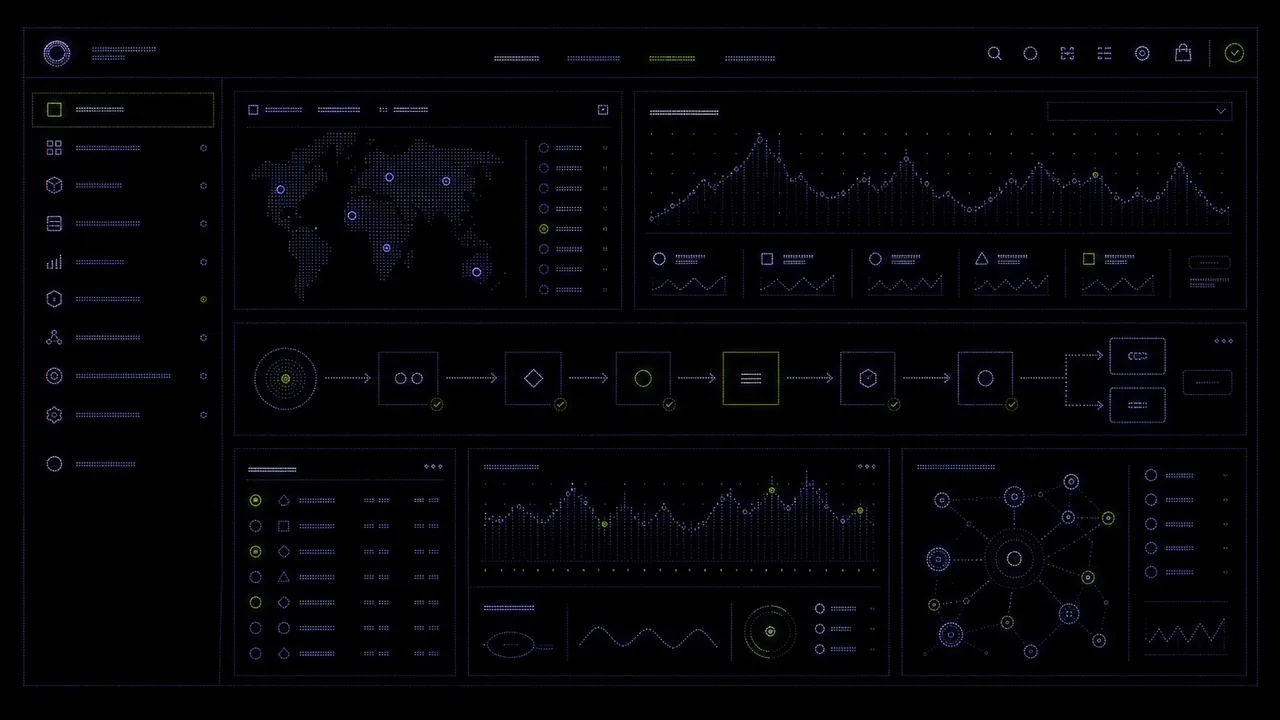Screen dimensions: 1280x720
Task: Click the target ring icon in header
Action: [x=1142, y=53]
